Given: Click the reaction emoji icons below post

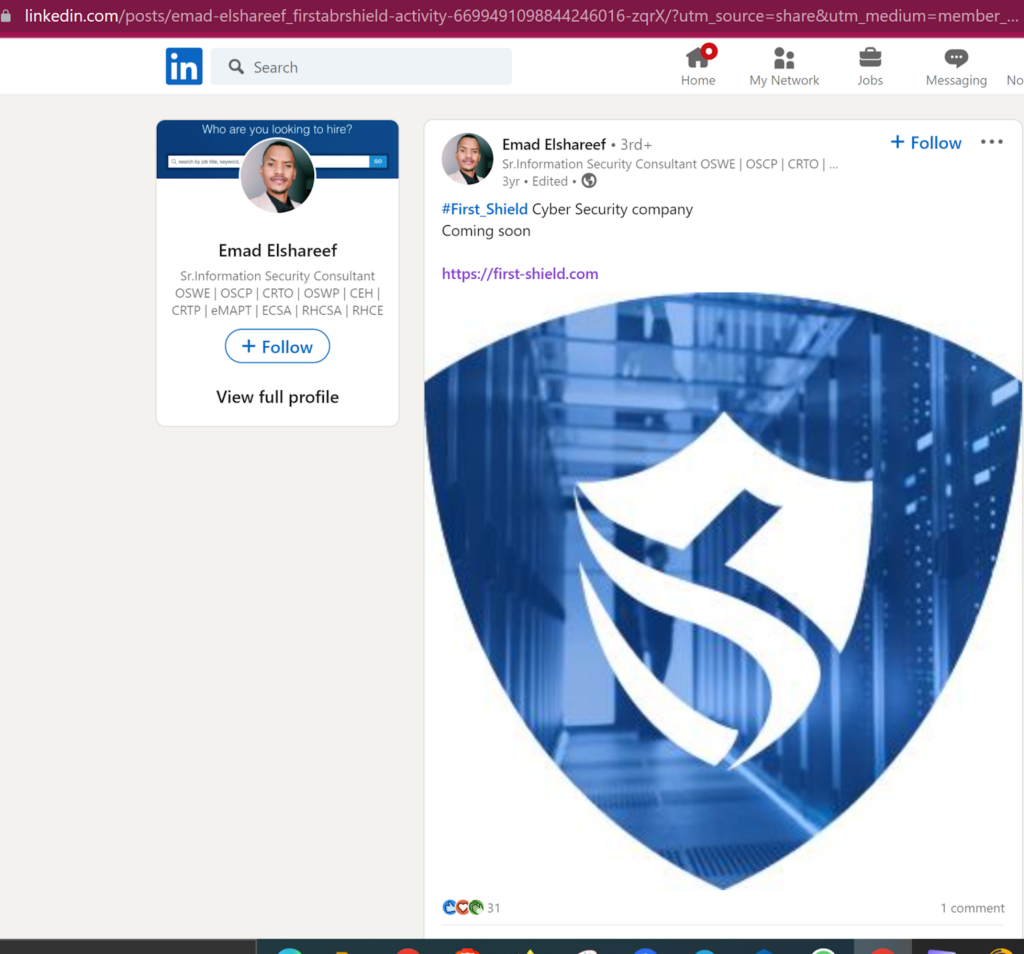Looking at the screenshot, I should pos(463,908).
